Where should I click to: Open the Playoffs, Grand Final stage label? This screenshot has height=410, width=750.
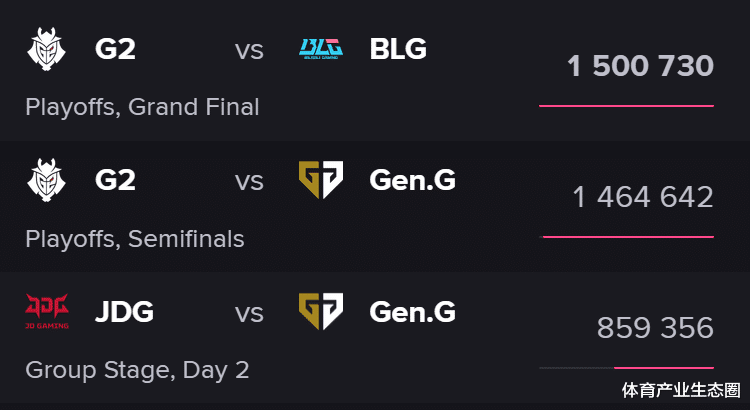pos(142,107)
